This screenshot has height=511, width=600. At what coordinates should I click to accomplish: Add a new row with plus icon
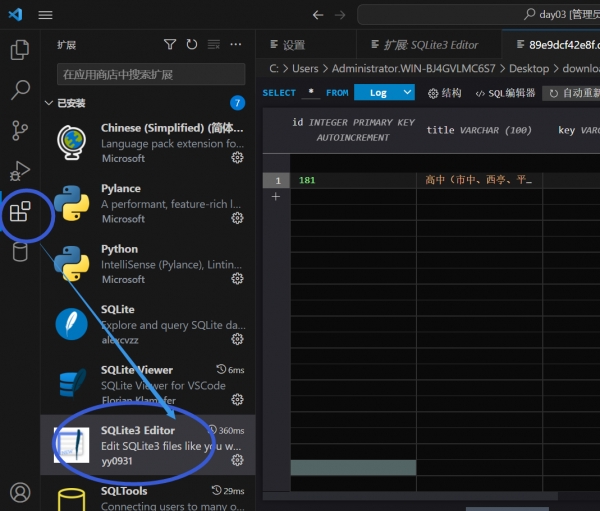[276, 197]
